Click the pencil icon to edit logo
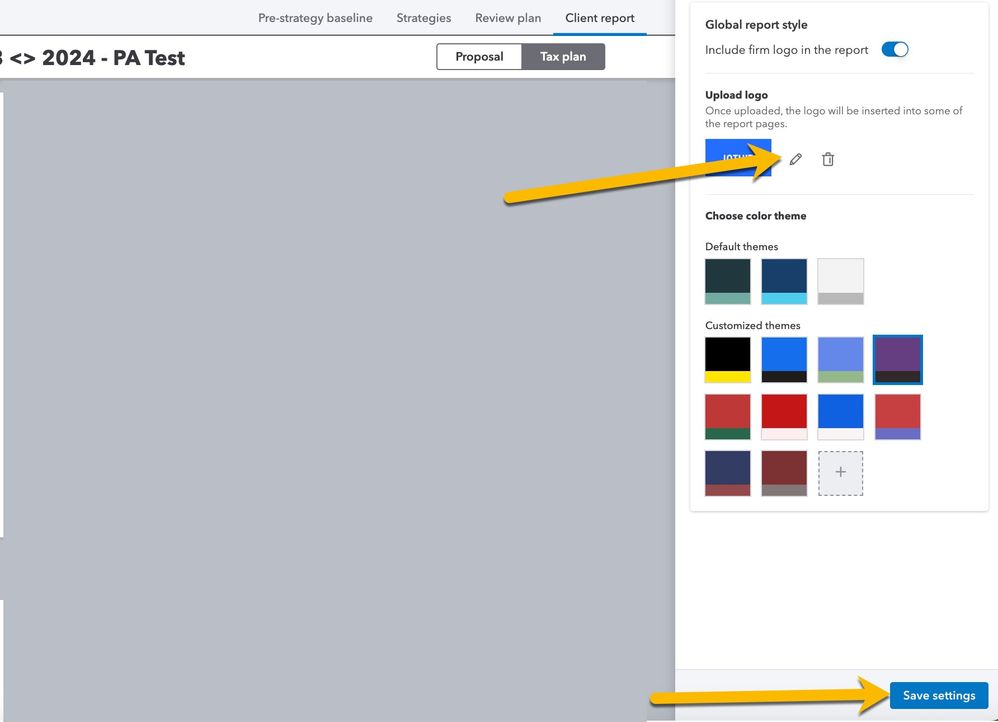998x722 pixels. [796, 159]
